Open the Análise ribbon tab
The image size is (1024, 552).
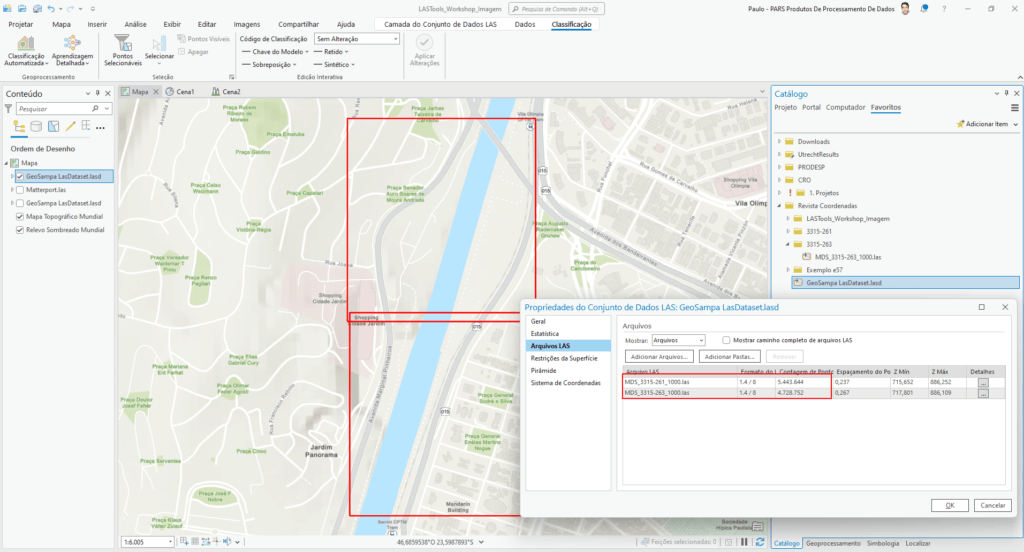(x=135, y=24)
